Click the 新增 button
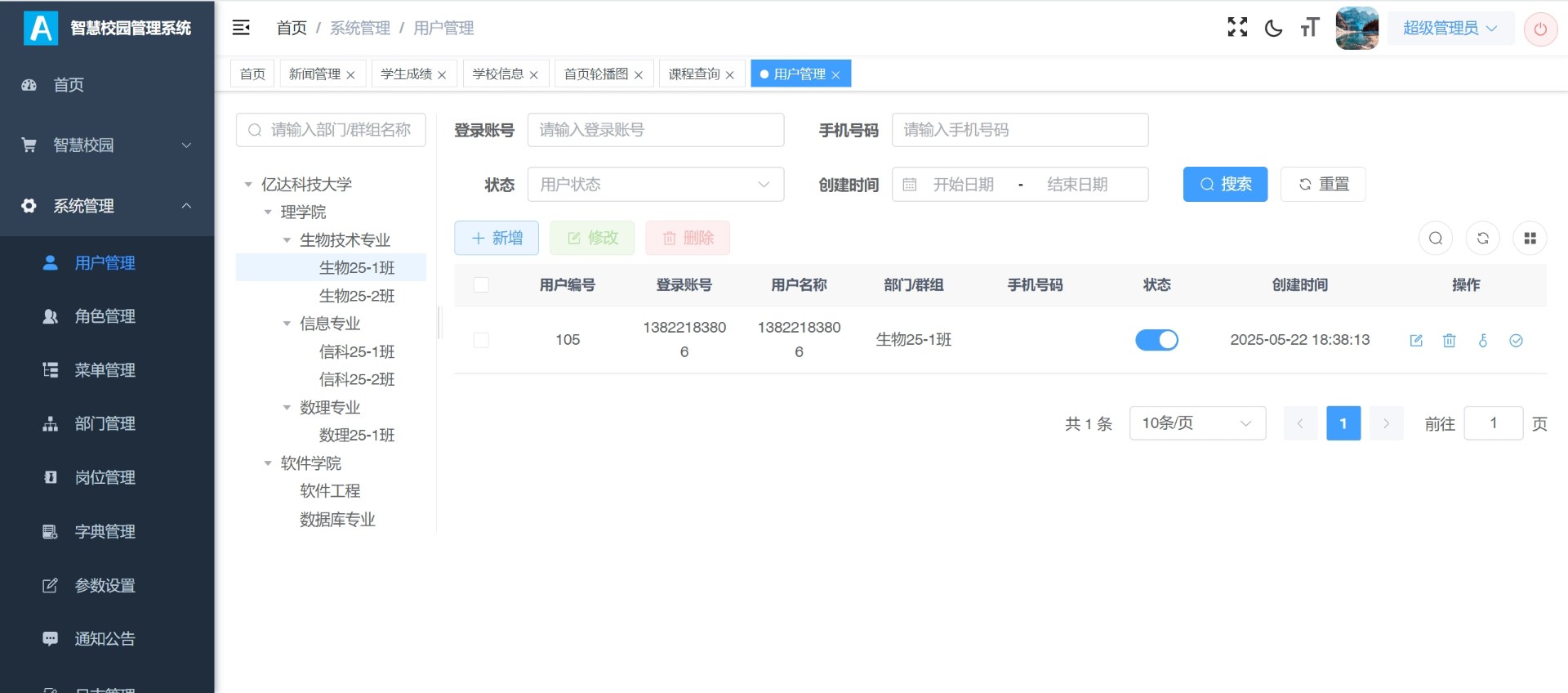This screenshot has width=1568, height=693. (x=497, y=239)
